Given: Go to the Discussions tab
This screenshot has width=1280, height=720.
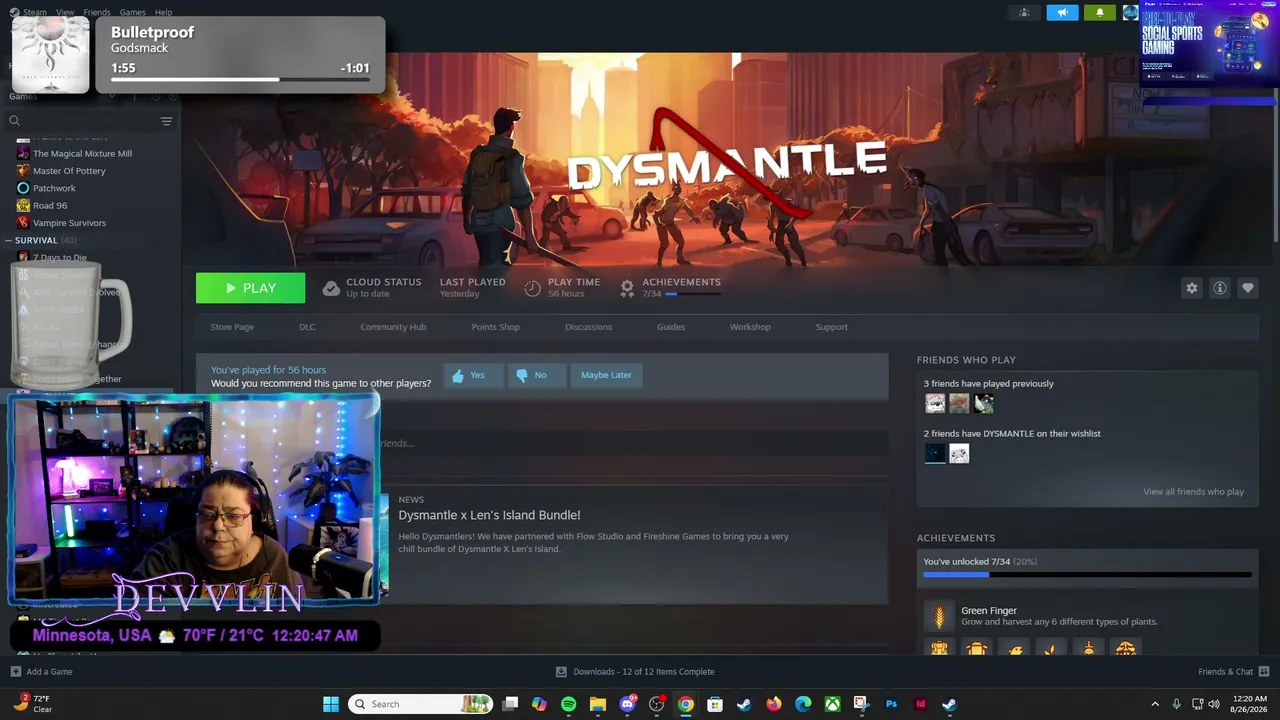Looking at the screenshot, I should click(588, 327).
